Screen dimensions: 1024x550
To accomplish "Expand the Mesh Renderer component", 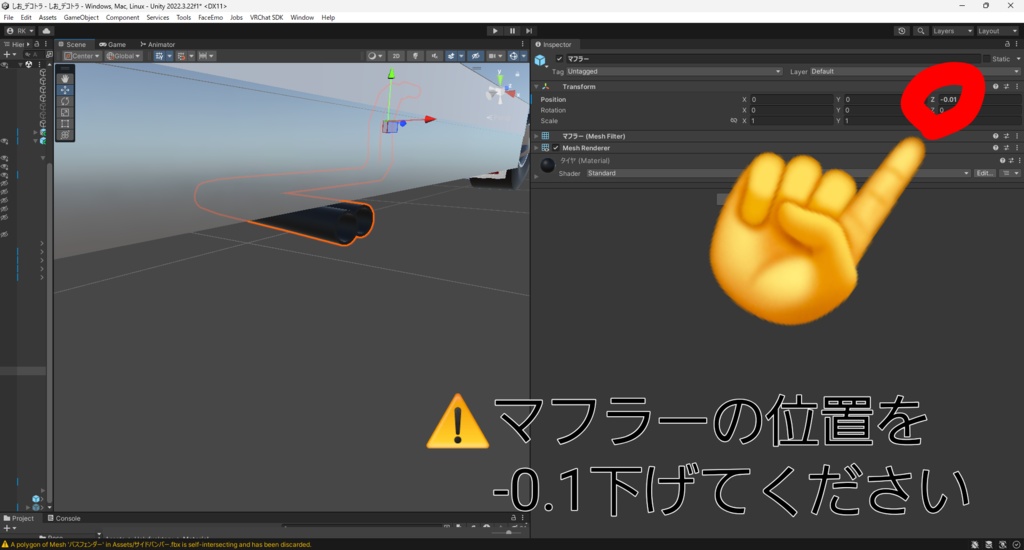I will tap(536, 148).
